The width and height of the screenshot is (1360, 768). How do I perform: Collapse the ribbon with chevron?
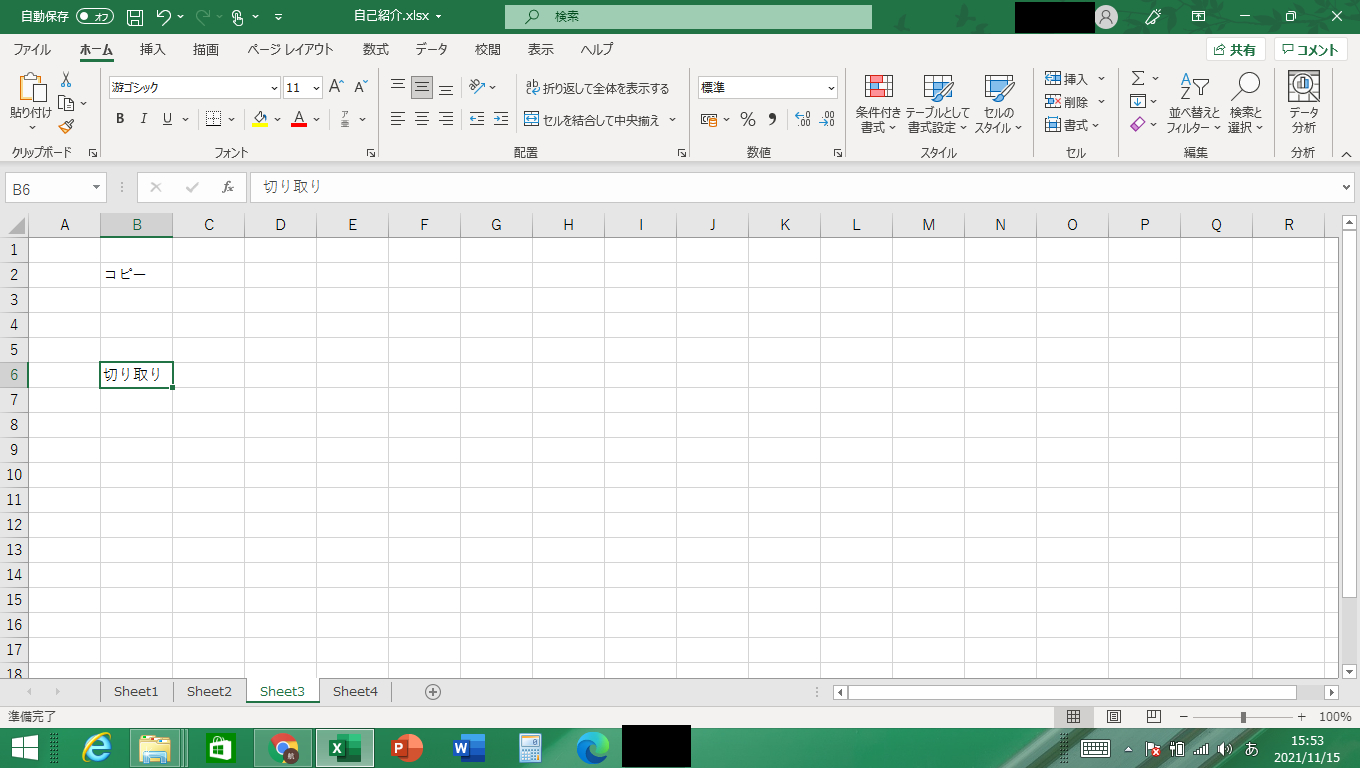[x=1346, y=154]
